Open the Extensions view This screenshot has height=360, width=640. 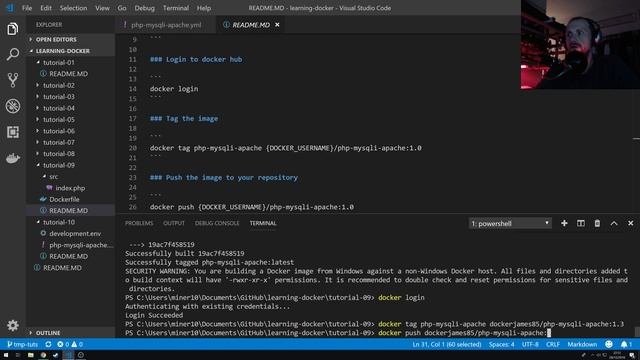13,132
